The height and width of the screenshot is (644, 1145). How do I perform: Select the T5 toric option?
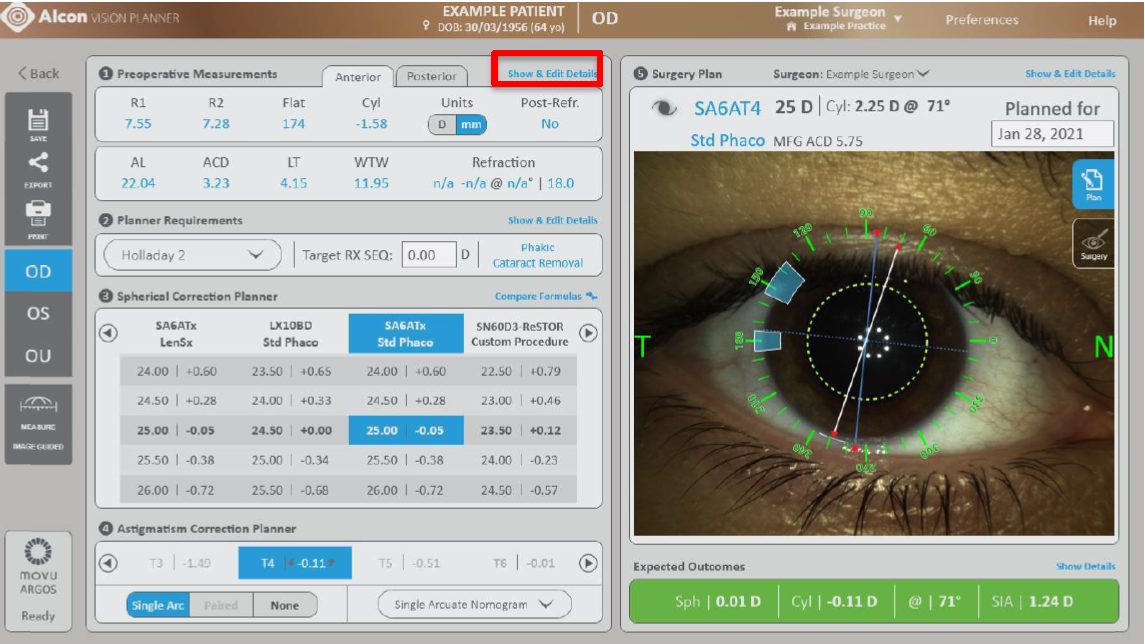coord(409,563)
